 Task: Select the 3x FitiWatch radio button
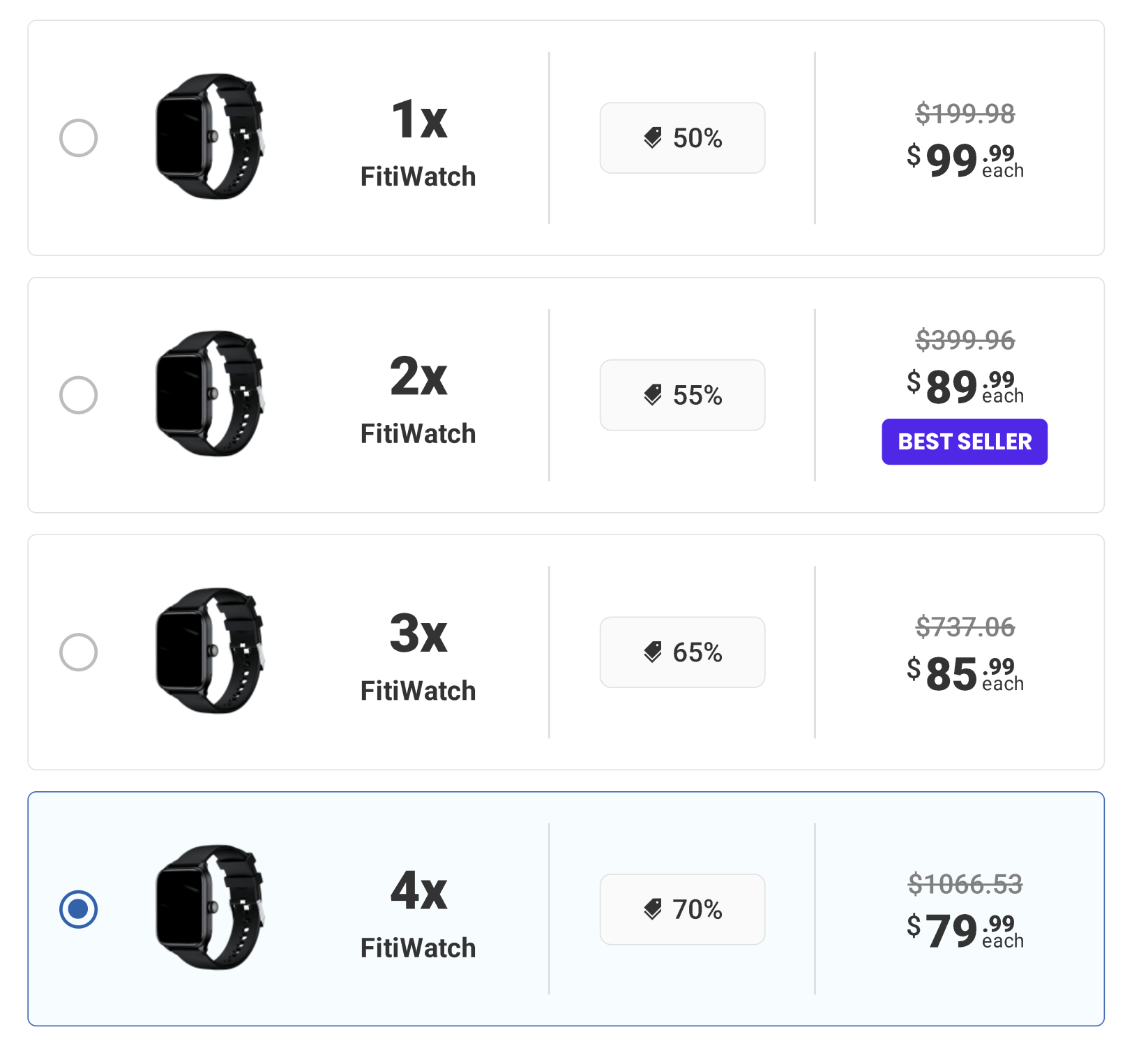pos(78,652)
